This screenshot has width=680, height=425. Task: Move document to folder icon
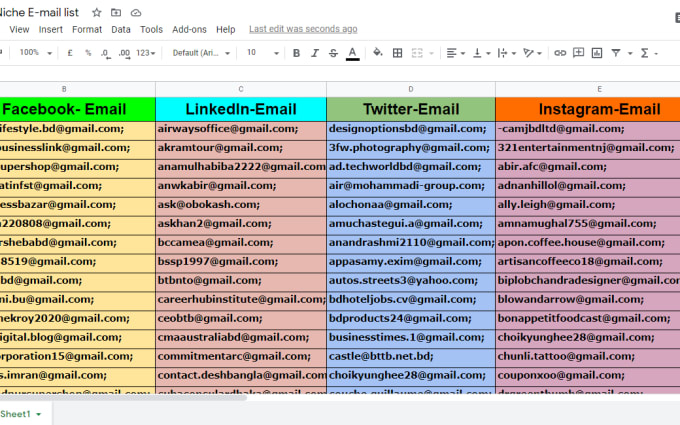pos(116,13)
